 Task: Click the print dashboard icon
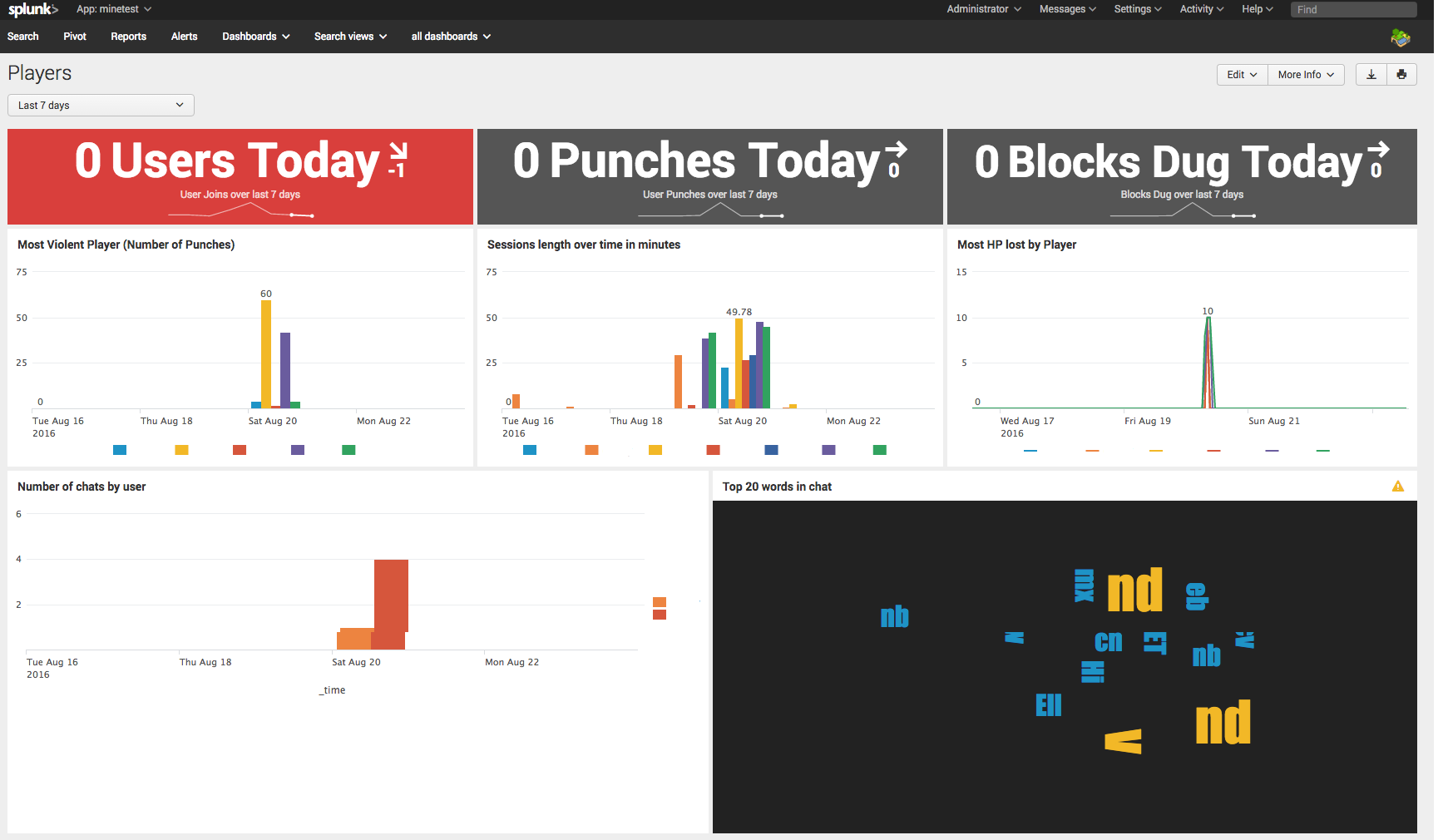(1401, 75)
